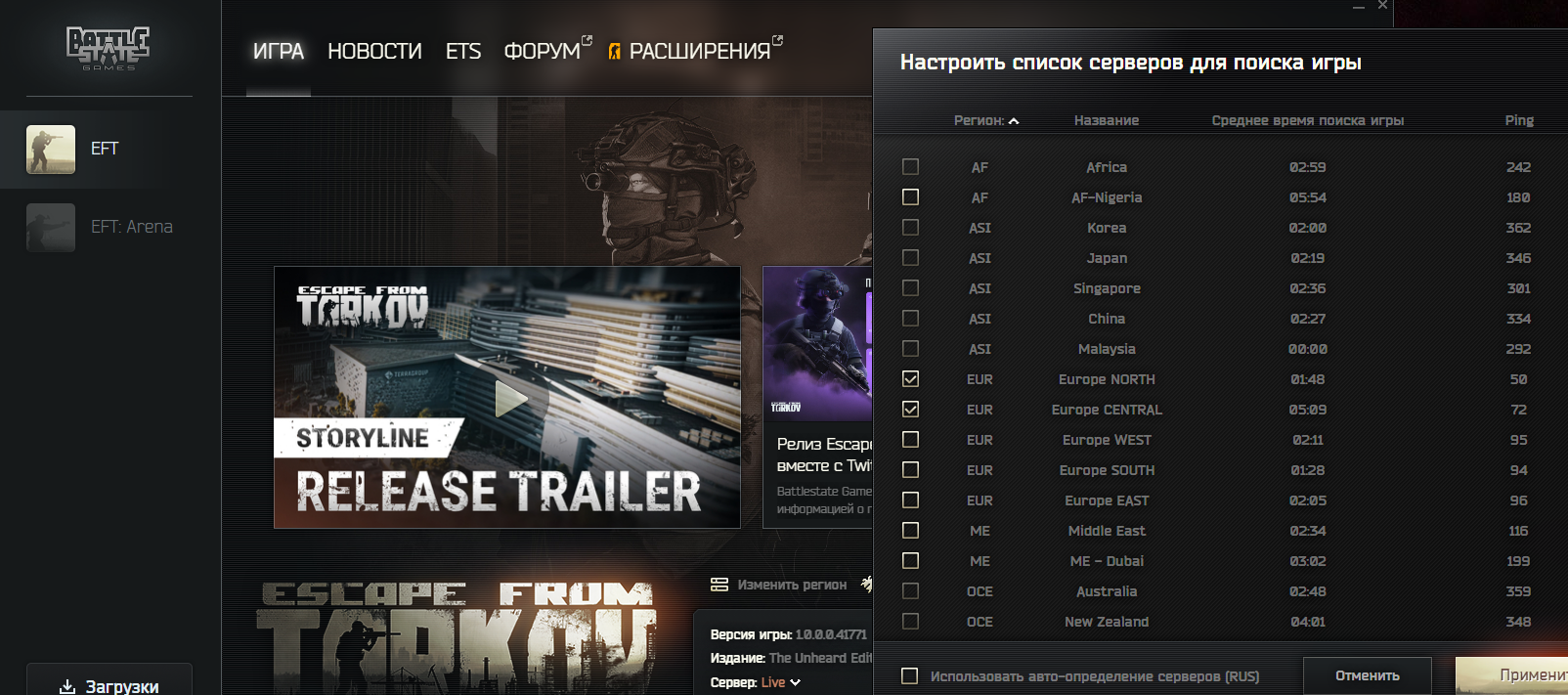Screen dimensions: 1568x695
Task: Open the ETS tab
Action: point(463,51)
